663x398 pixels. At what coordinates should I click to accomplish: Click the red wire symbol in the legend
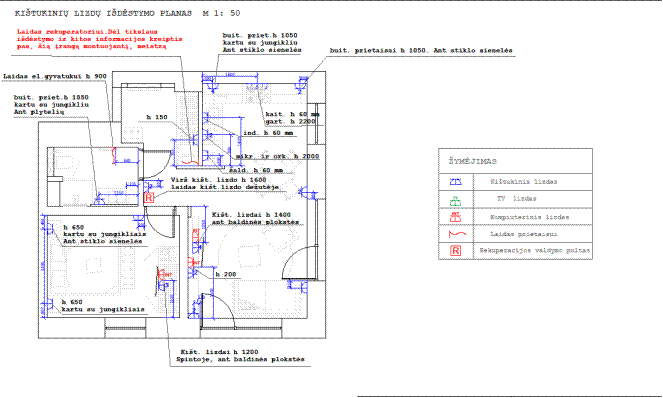pos(457,234)
